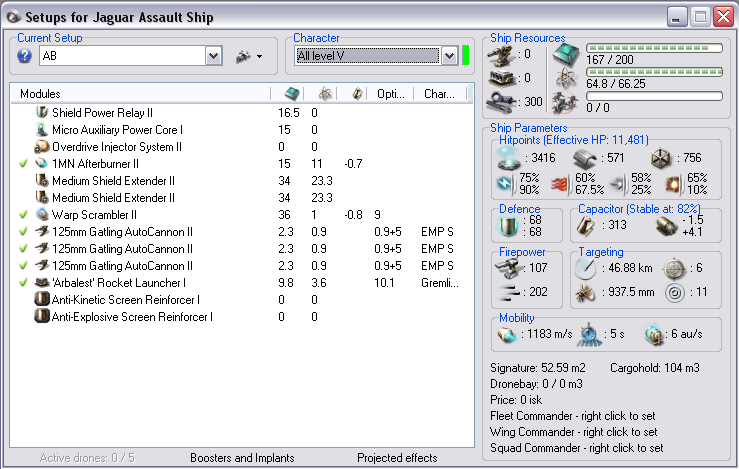
Task: Sort by the CPU column header icon
Action: (292, 94)
